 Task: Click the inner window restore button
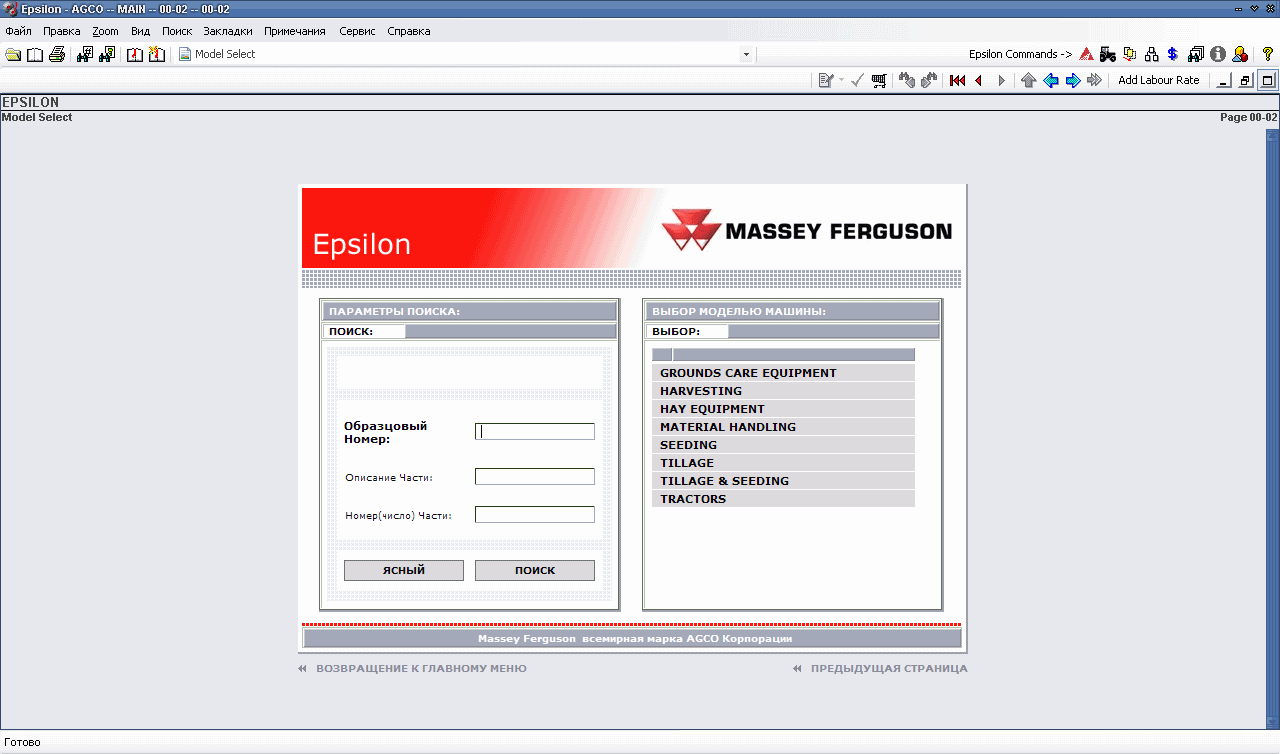(x=1245, y=80)
